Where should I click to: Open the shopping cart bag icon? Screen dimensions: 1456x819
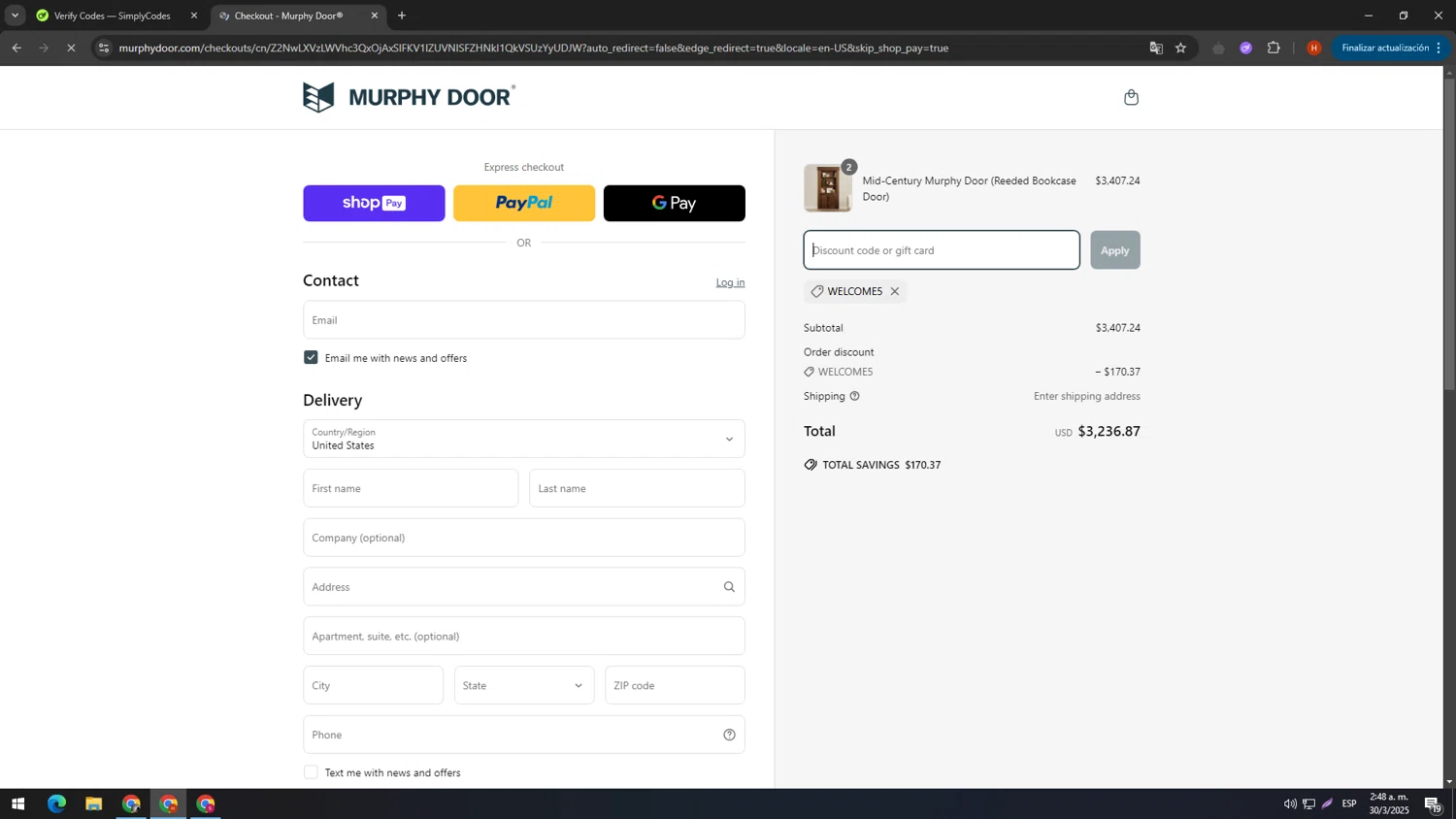(x=1131, y=97)
